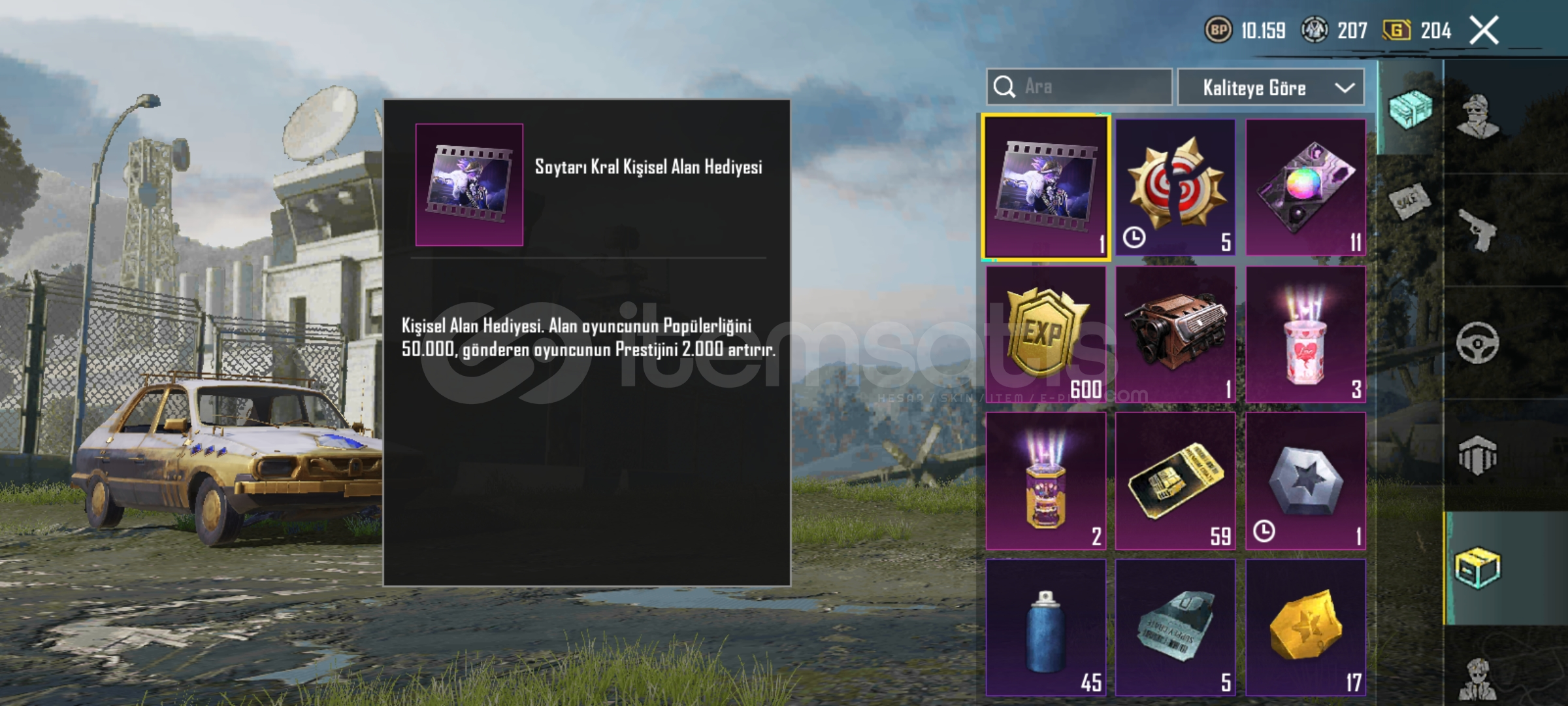Select the iridescent material card item
1568x706 pixels.
click(x=1305, y=187)
